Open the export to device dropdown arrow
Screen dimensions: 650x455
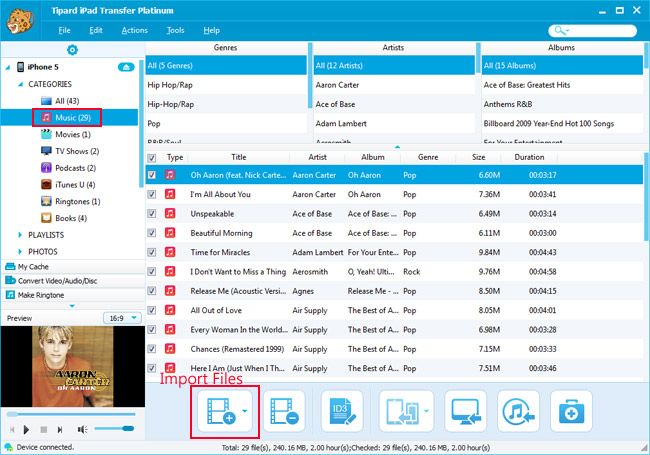[427, 411]
